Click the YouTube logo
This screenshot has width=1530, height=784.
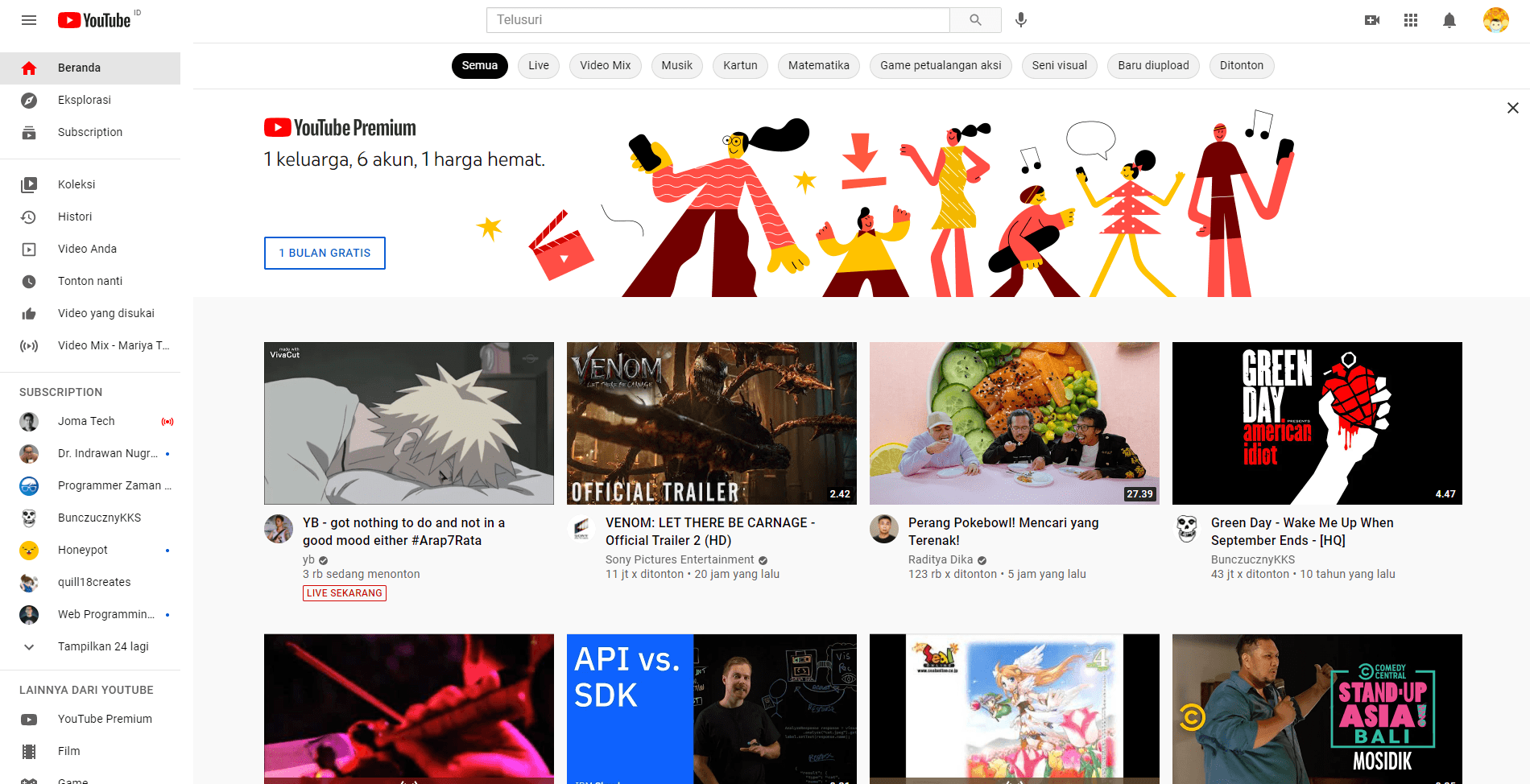[x=94, y=20]
